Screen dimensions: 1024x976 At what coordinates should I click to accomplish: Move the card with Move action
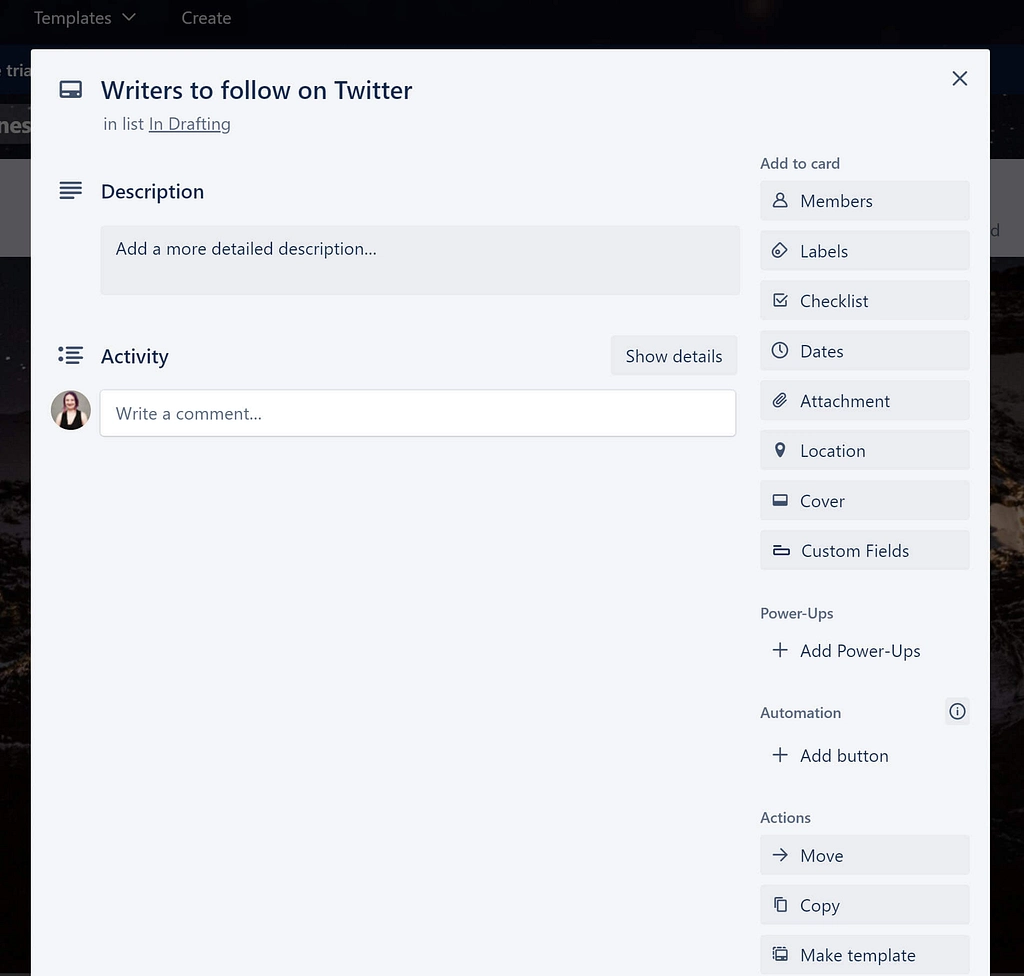pos(864,855)
